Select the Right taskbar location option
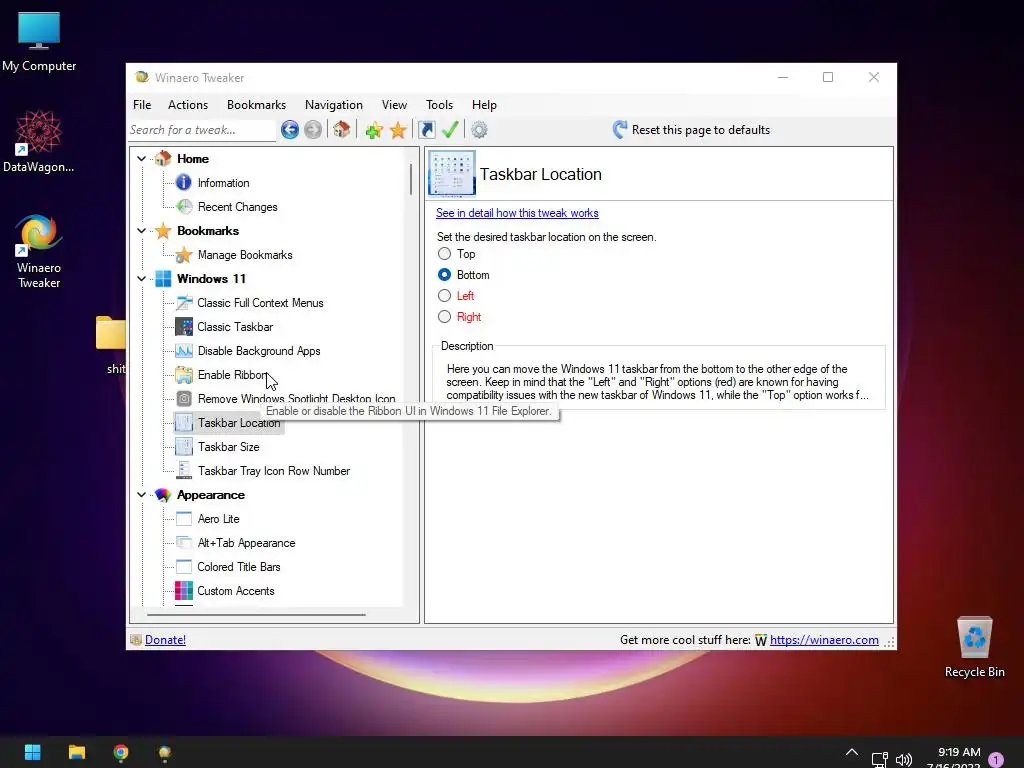Image resolution: width=1024 pixels, height=768 pixels. click(x=445, y=317)
